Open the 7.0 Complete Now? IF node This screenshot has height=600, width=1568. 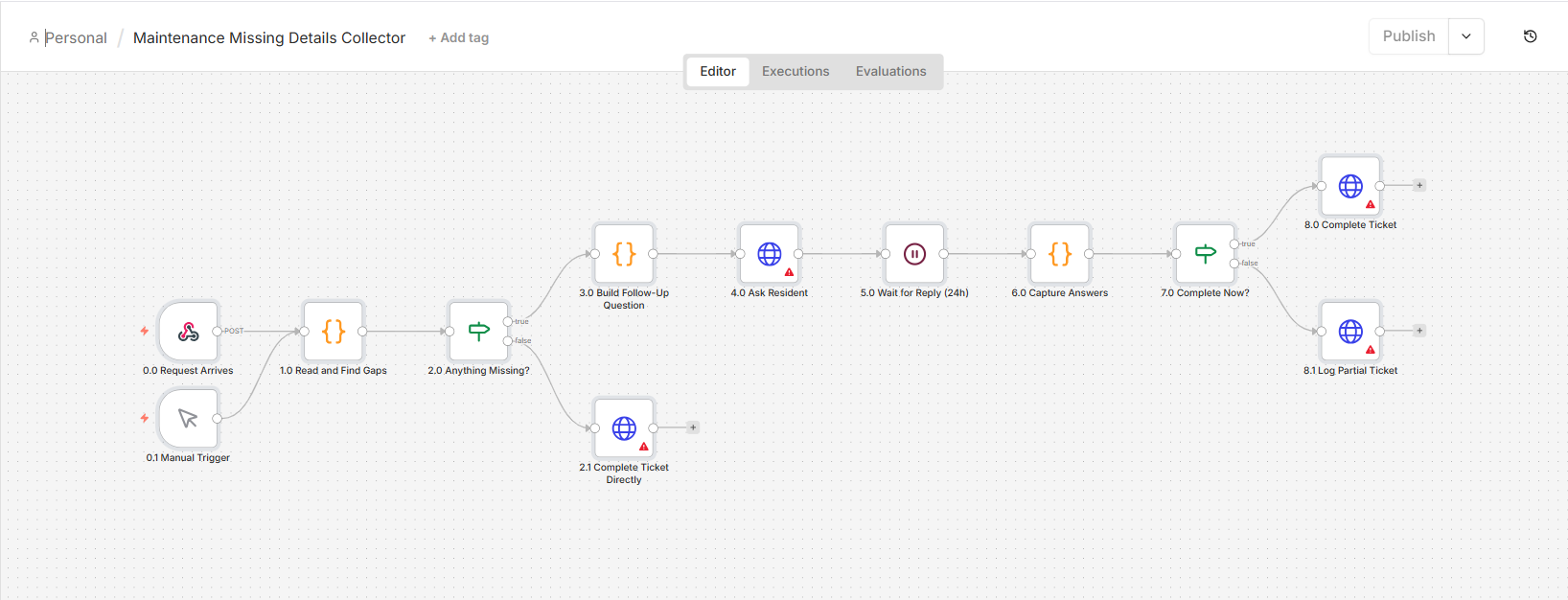(1205, 254)
